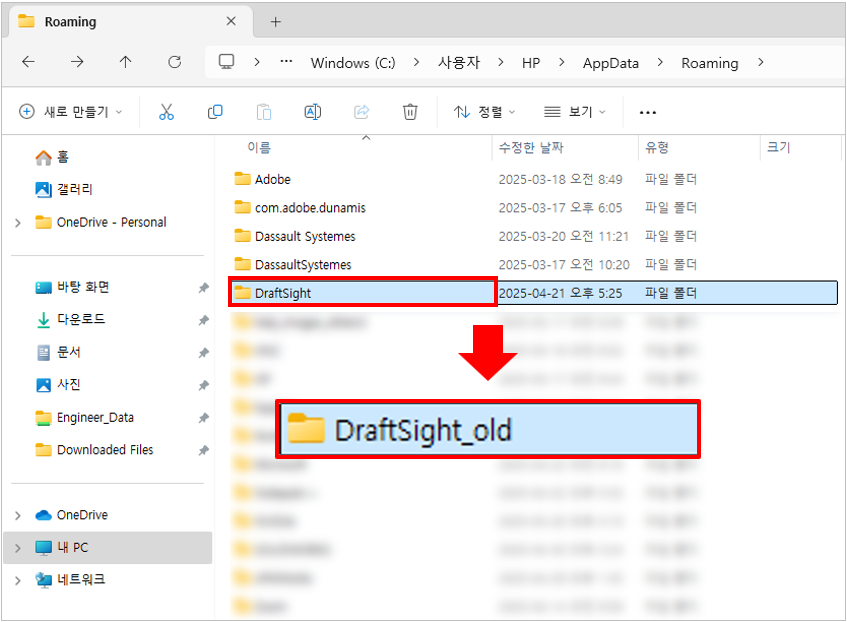Navigate to AppData breadcrumb
This screenshot has height=622, width=847.
coord(610,63)
